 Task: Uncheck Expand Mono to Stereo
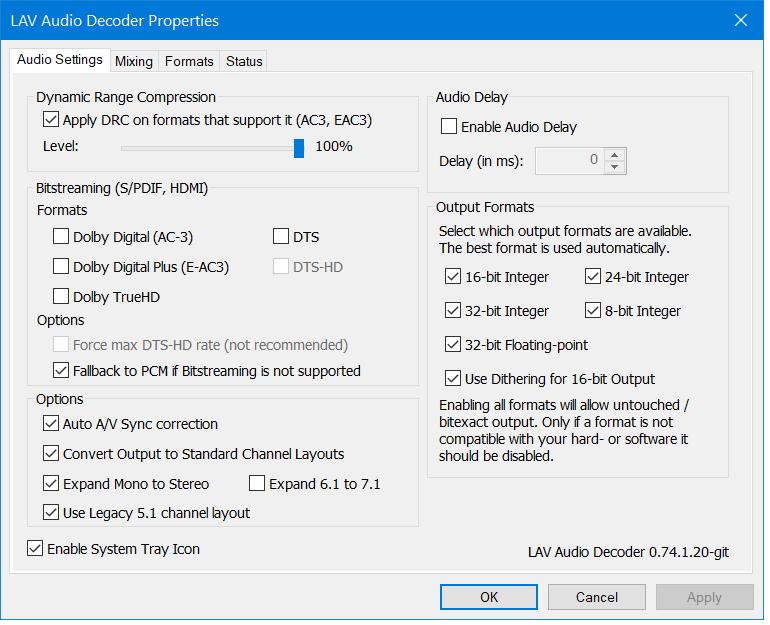tap(51, 483)
